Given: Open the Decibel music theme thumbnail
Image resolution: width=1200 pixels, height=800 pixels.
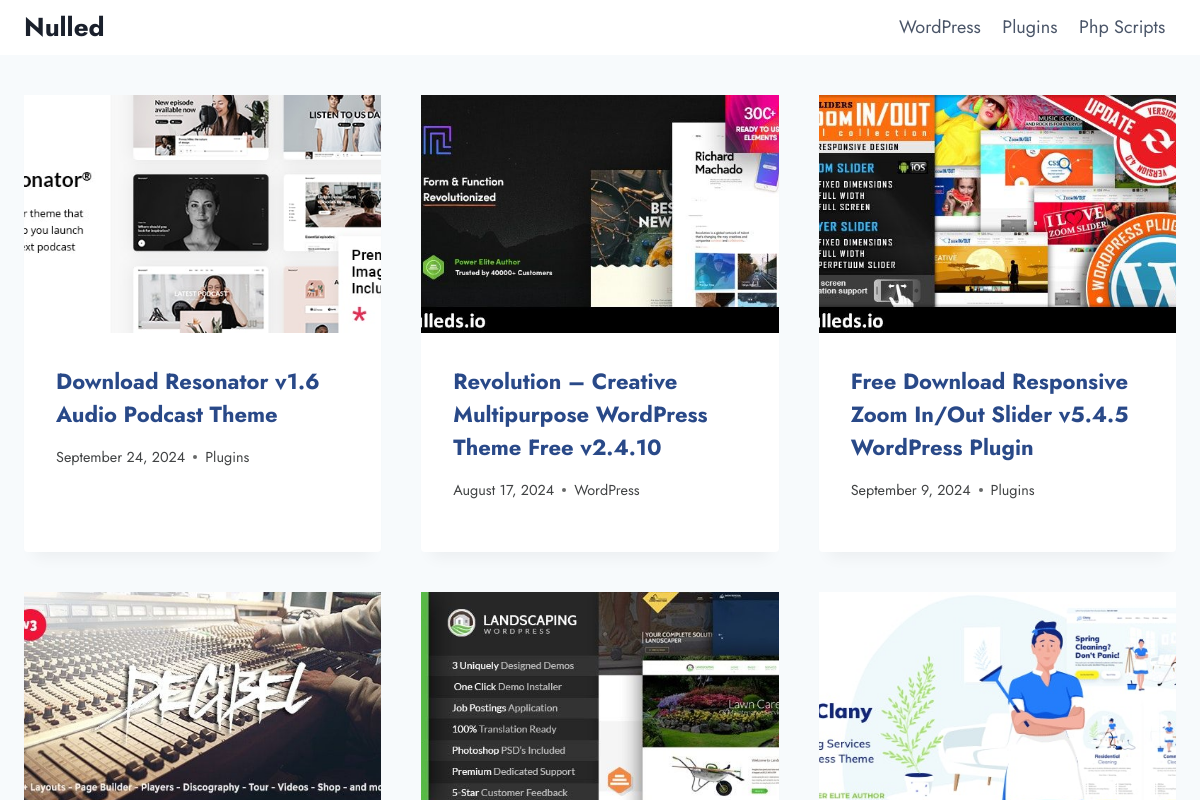Looking at the screenshot, I should (202, 696).
